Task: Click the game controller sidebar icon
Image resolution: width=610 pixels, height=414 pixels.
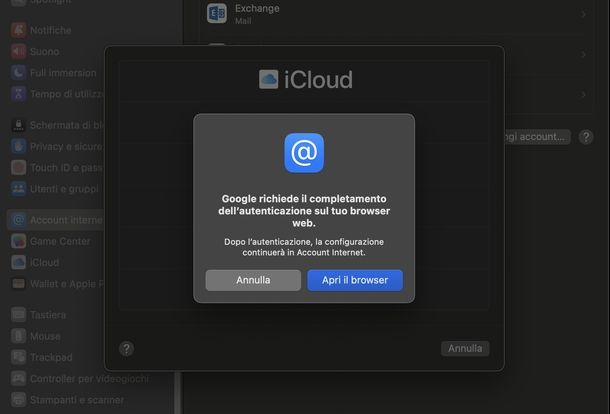Action: click(18, 379)
